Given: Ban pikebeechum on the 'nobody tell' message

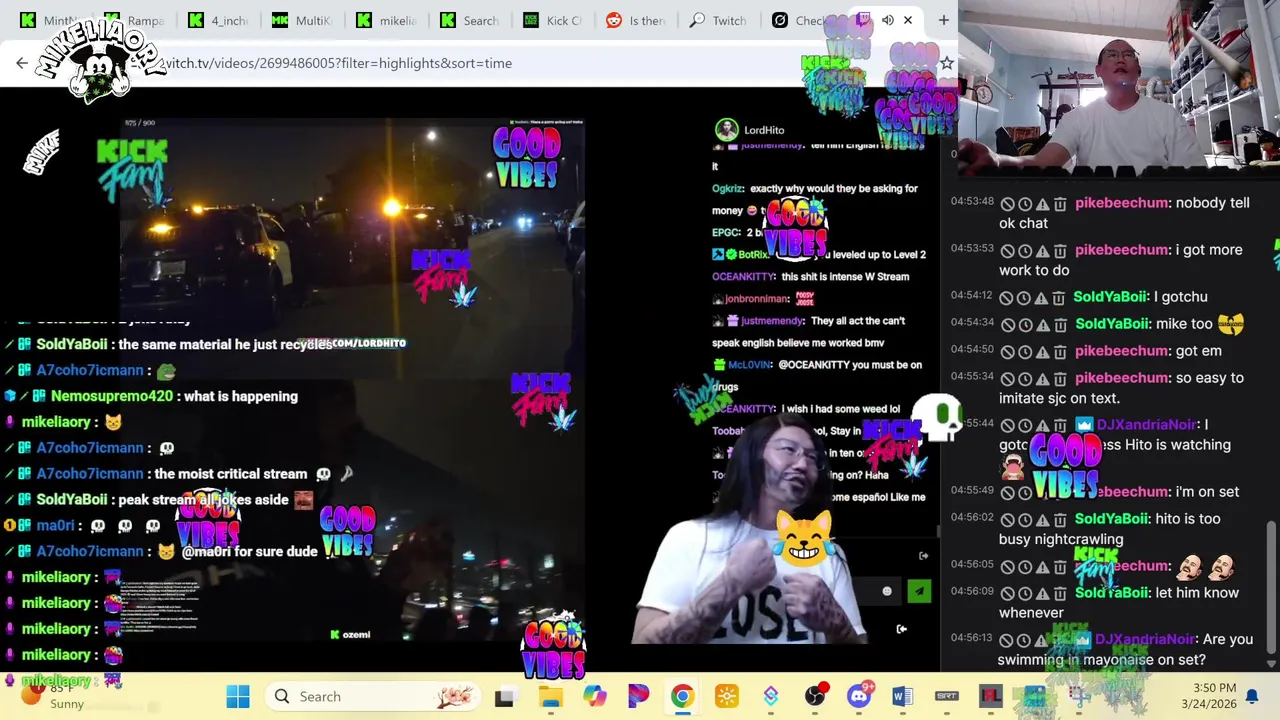Looking at the screenshot, I should pos(1008,203).
